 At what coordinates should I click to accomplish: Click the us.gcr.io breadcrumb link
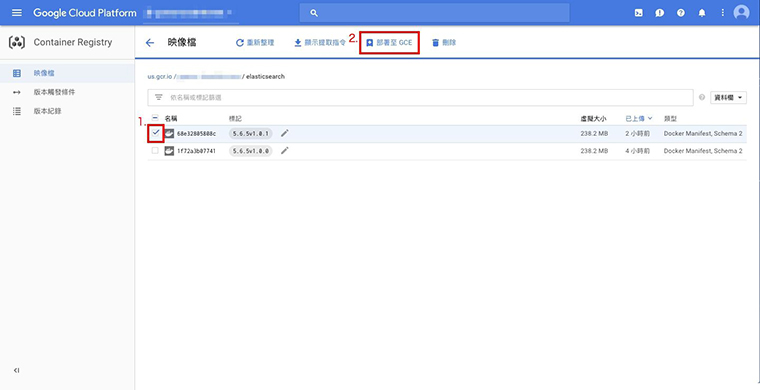(160, 77)
